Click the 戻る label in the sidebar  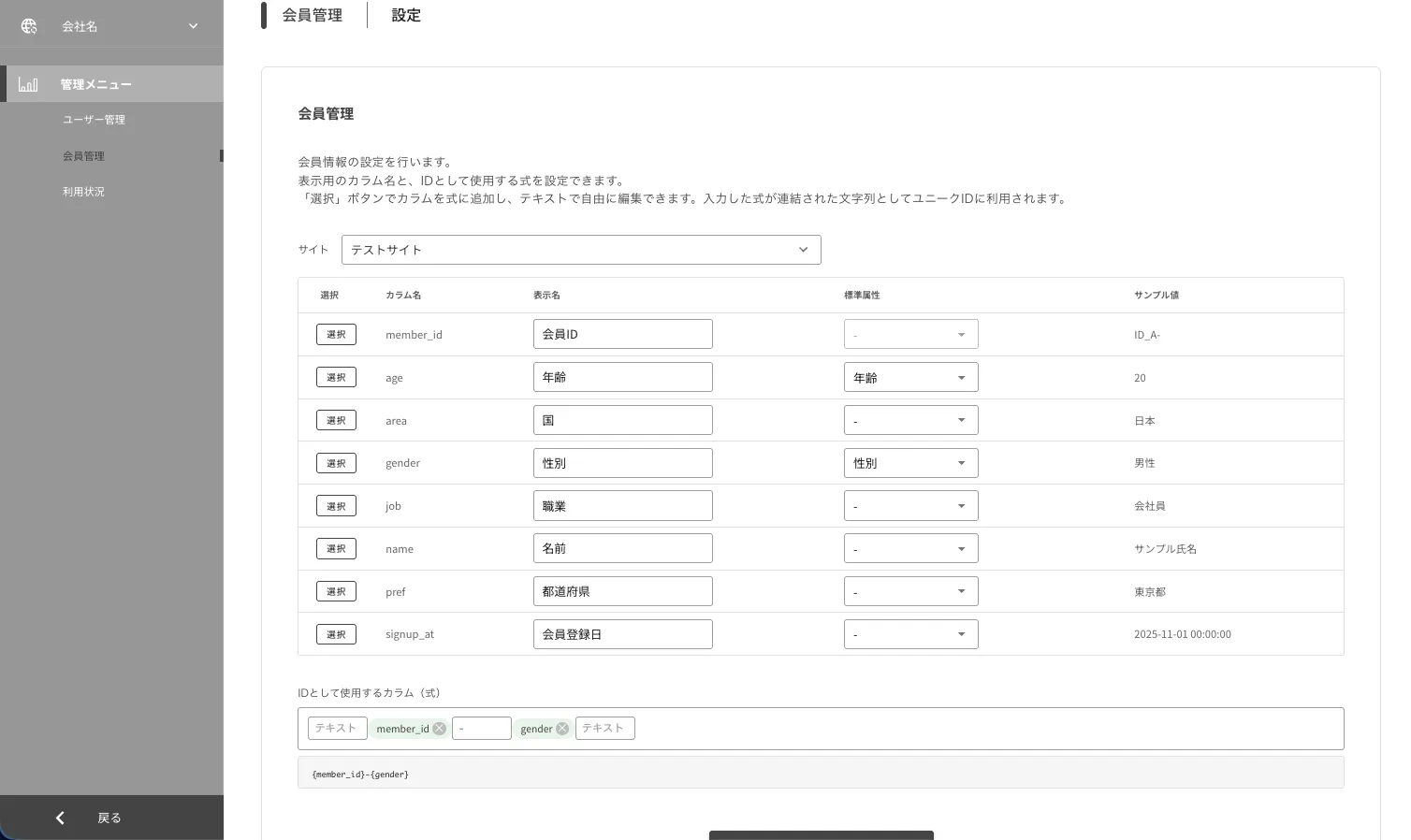109,818
